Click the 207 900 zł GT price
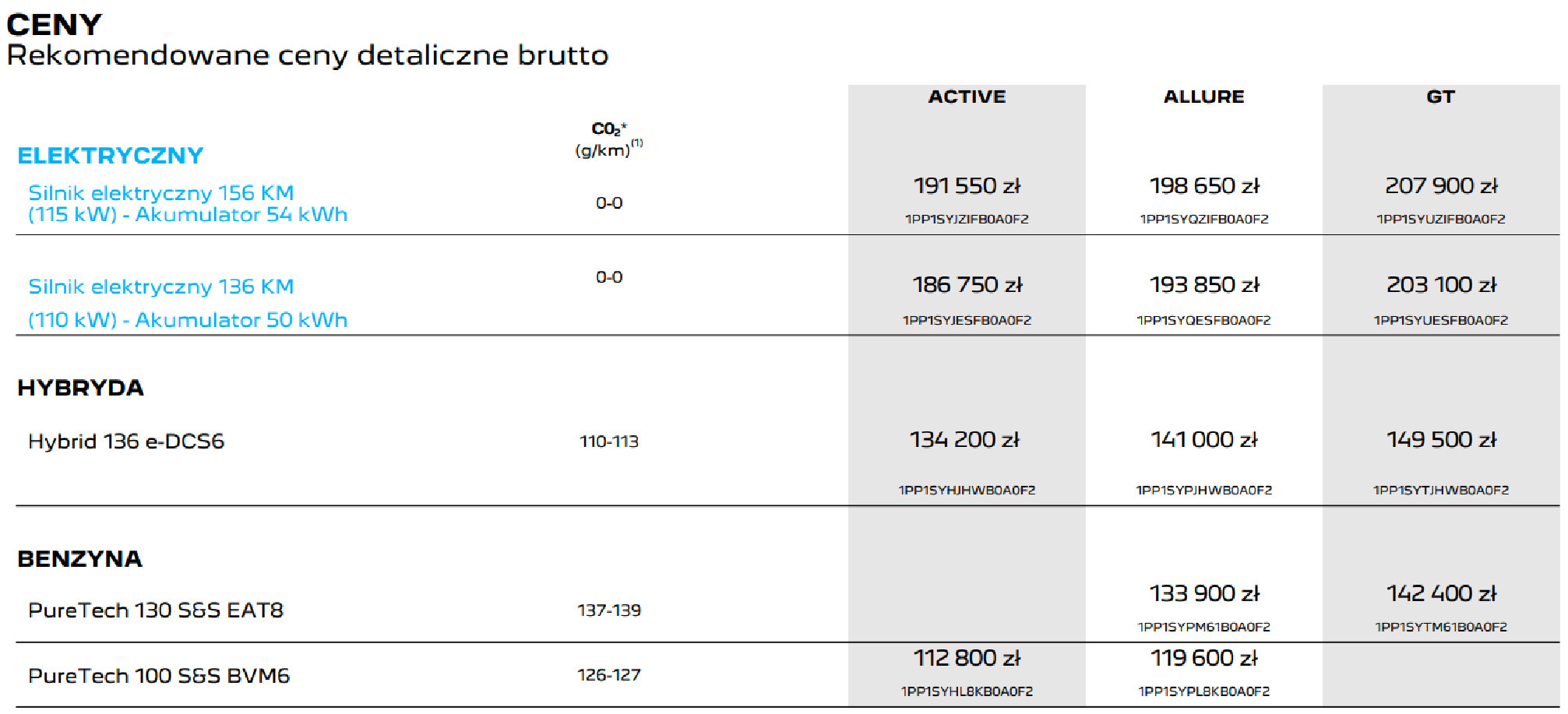Screen dimensions: 1568x714 tap(1441, 186)
